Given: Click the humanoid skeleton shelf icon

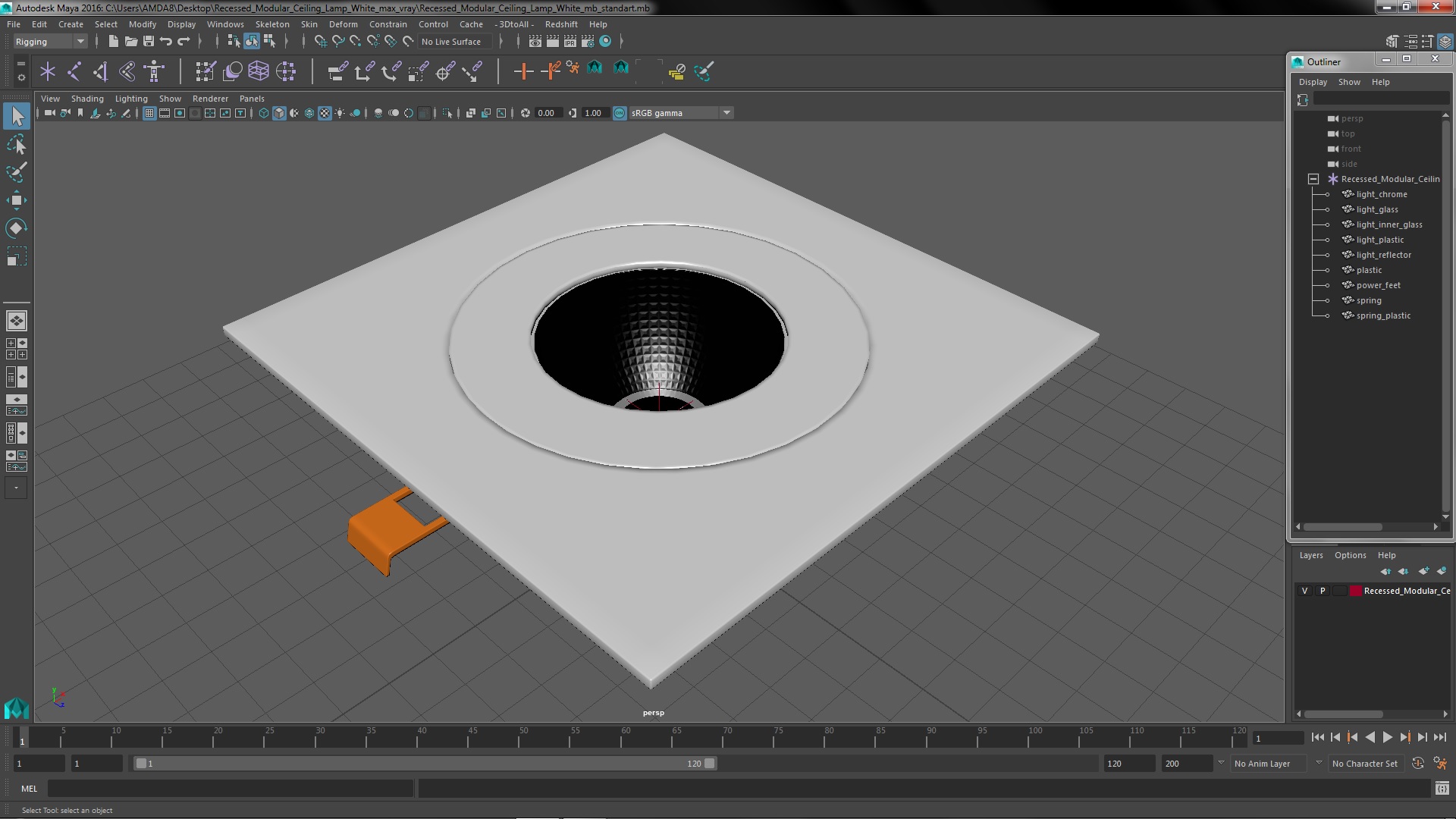Looking at the screenshot, I should 155,71.
